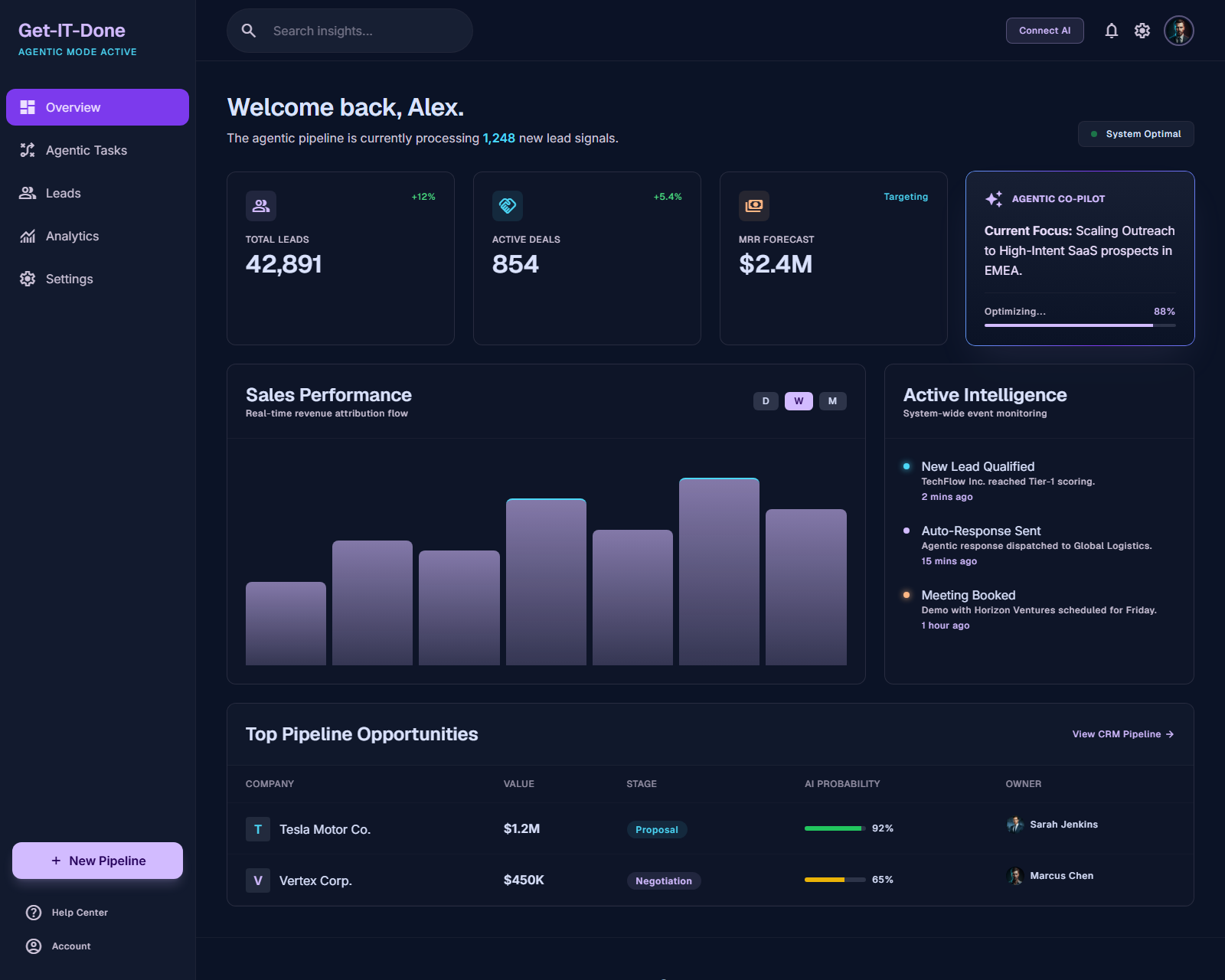Image resolution: width=1225 pixels, height=980 pixels.
Task: Open Account link
Action: (71, 946)
